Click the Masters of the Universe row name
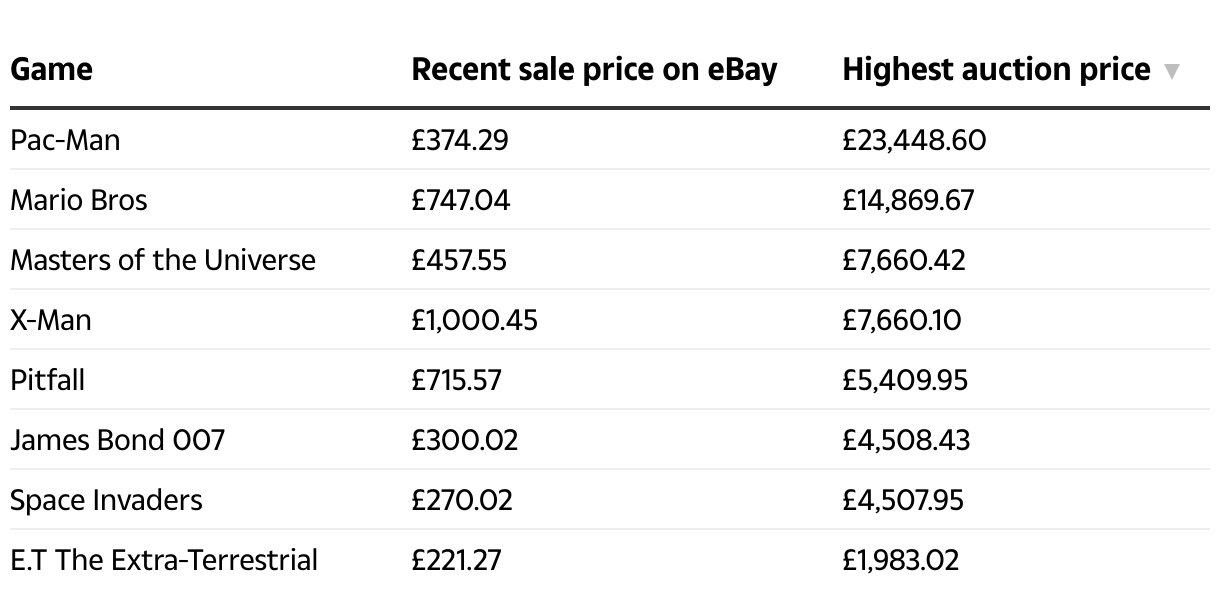 (162, 260)
